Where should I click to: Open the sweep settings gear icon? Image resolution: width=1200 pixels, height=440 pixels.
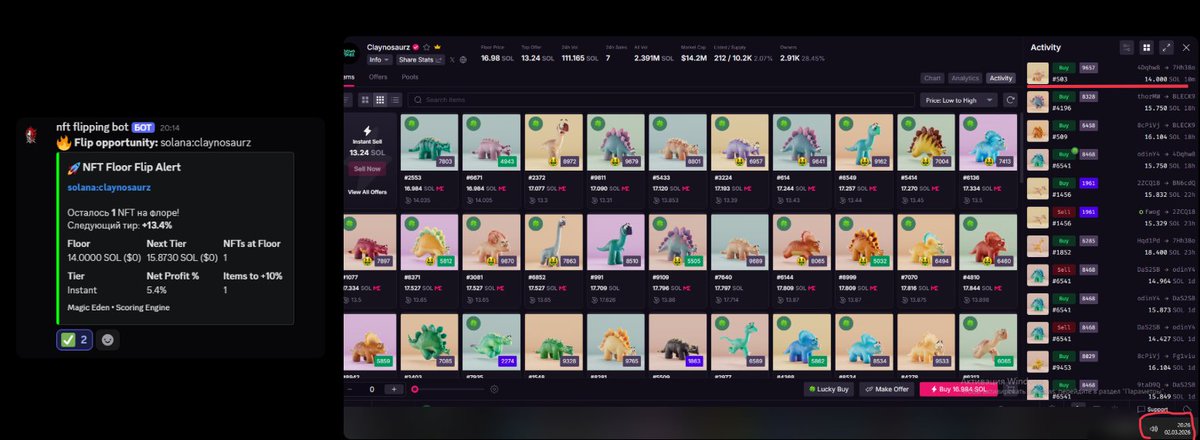[x=494, y=389]
